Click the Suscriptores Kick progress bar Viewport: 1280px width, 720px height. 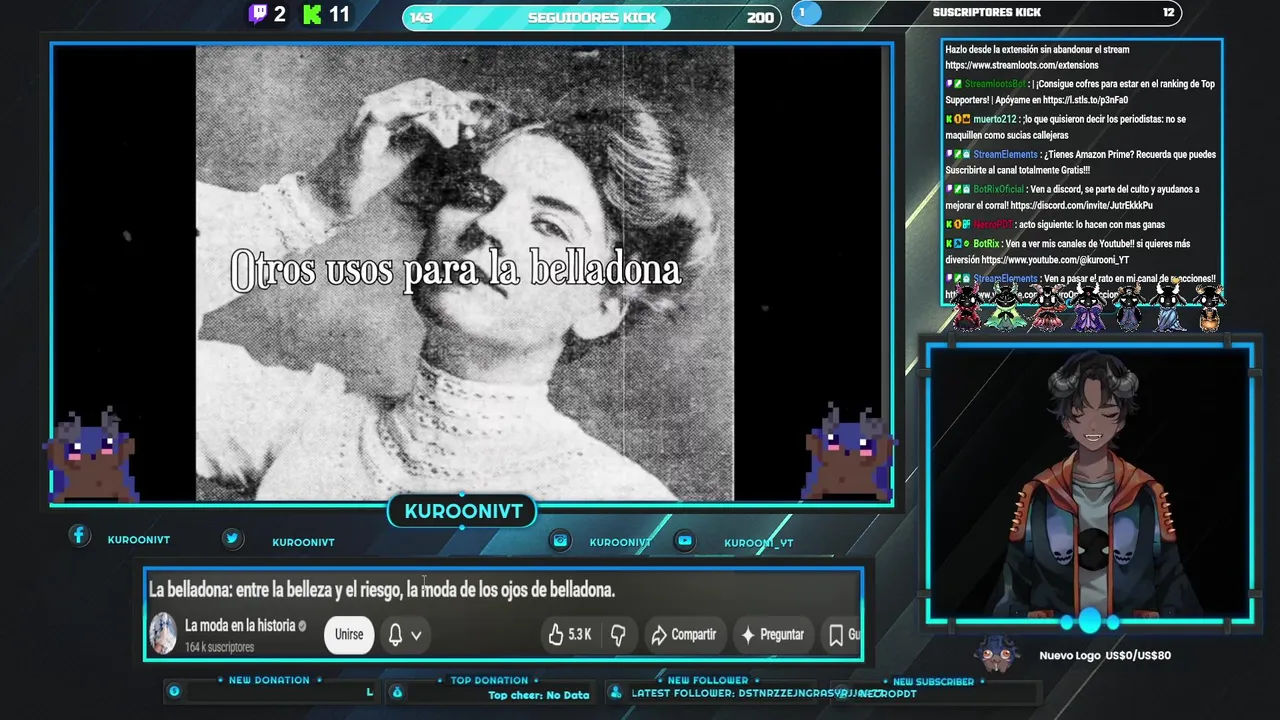986,13
